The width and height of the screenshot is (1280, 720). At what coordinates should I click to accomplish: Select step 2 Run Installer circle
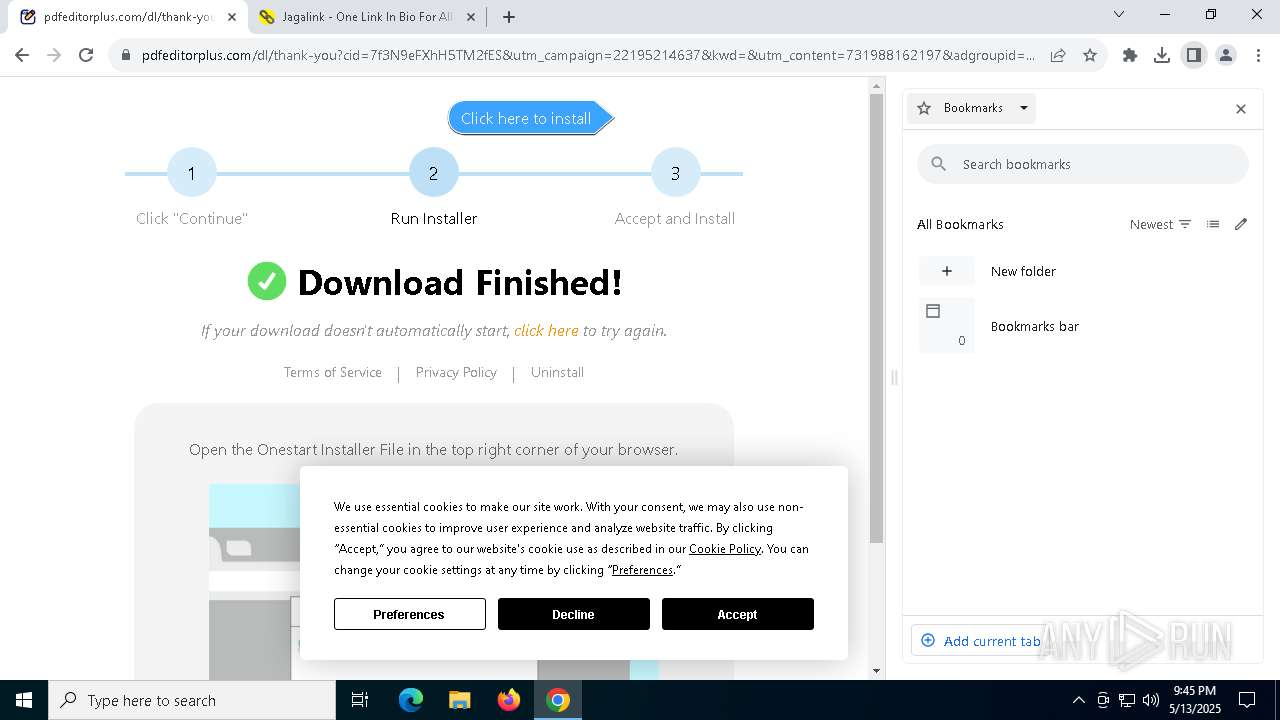point(433,173)
